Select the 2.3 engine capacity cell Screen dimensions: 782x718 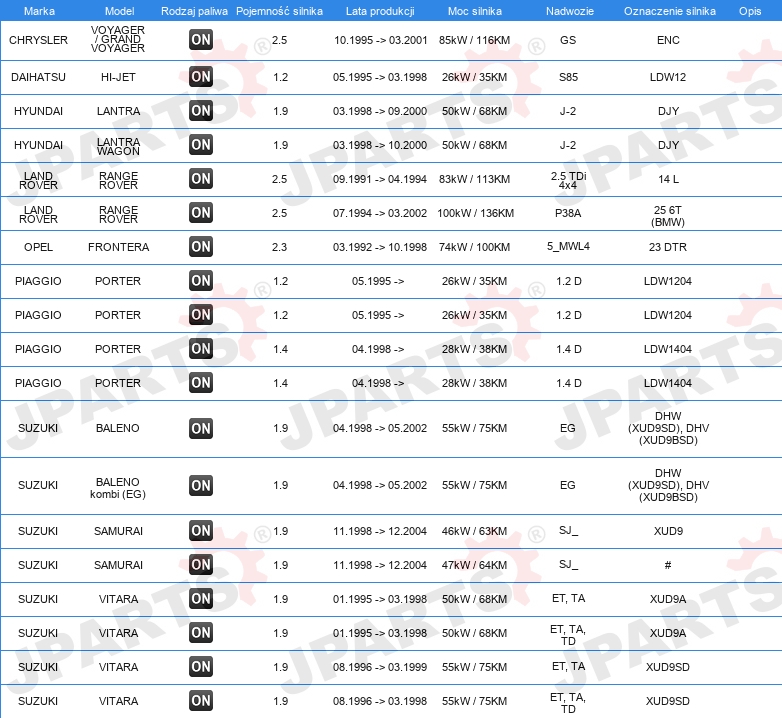tap(279, 247)
